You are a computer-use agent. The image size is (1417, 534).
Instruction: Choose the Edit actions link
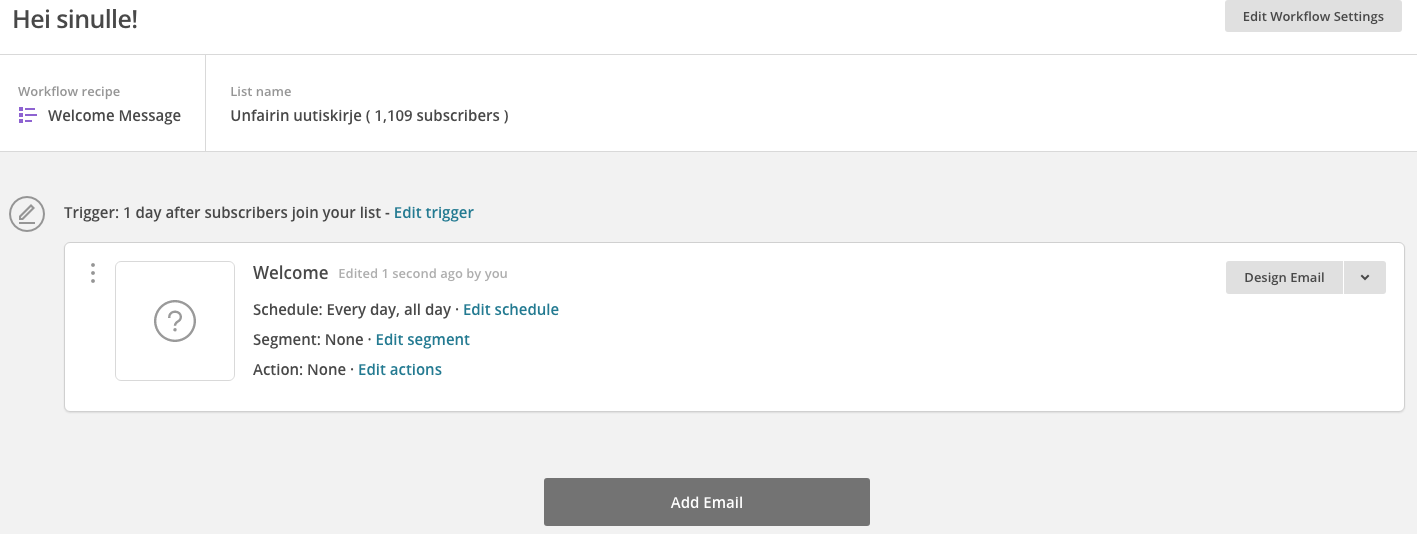[400, 370]
